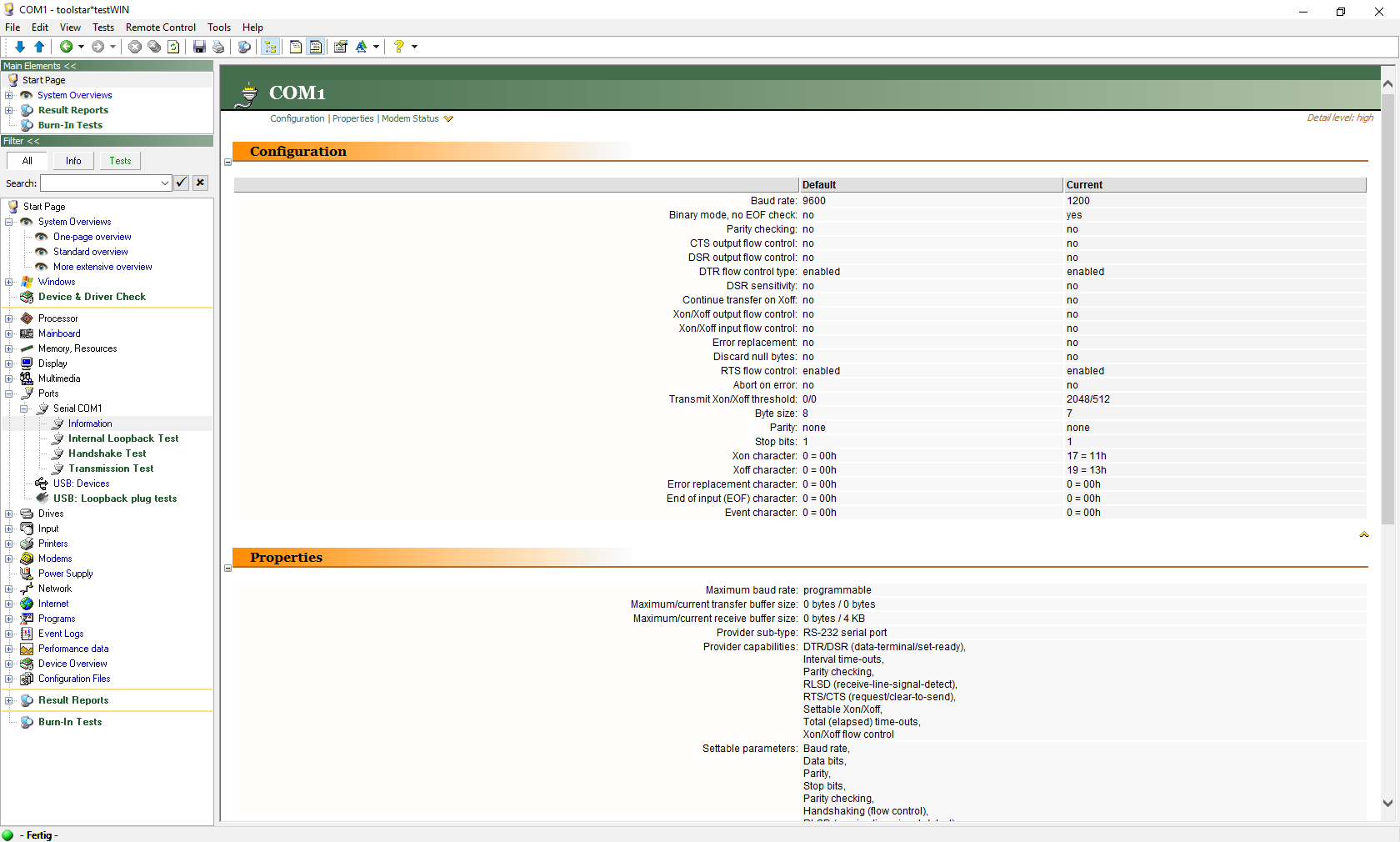Clear search with the X button
Viewport: 1400px width, 842px height.
point(201,183)
